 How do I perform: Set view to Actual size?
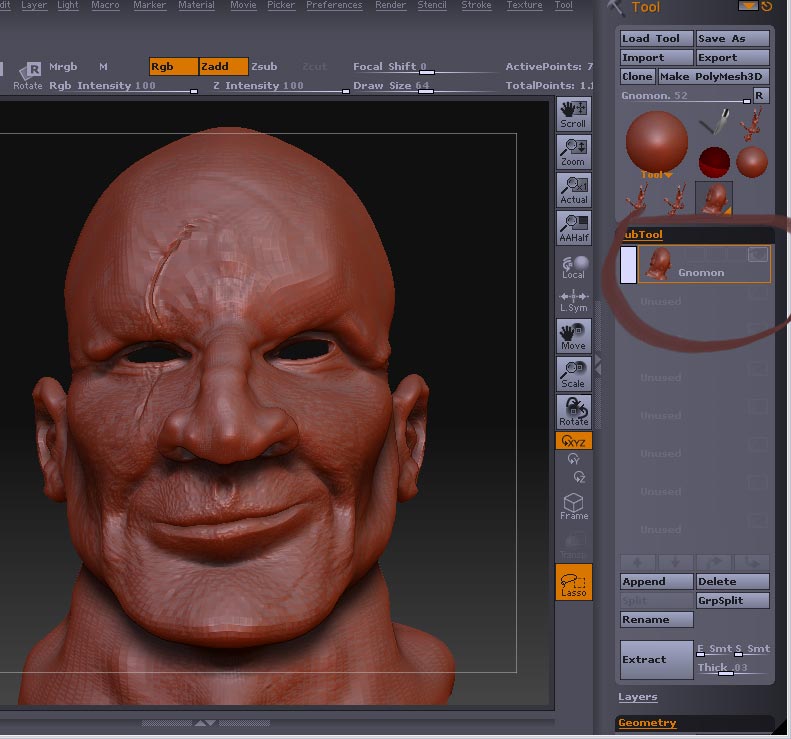coord(574,190)
